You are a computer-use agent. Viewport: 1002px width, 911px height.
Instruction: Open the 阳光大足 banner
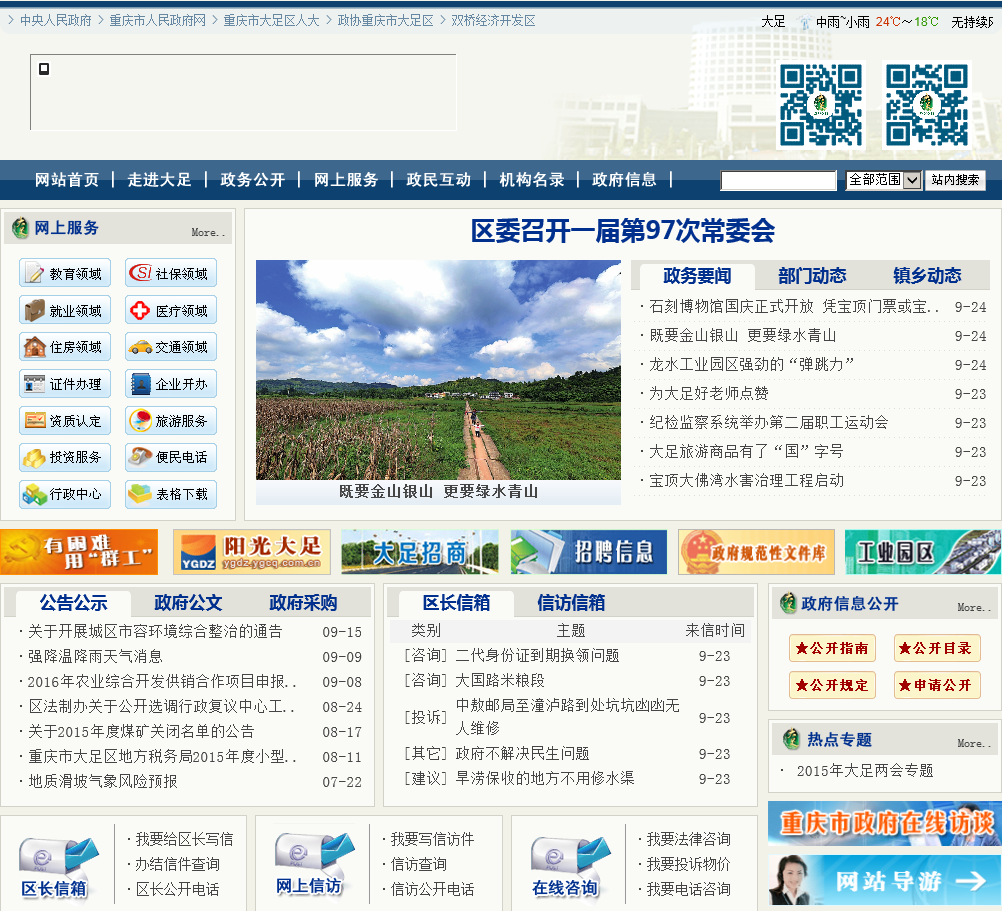[x=252, y=552]
